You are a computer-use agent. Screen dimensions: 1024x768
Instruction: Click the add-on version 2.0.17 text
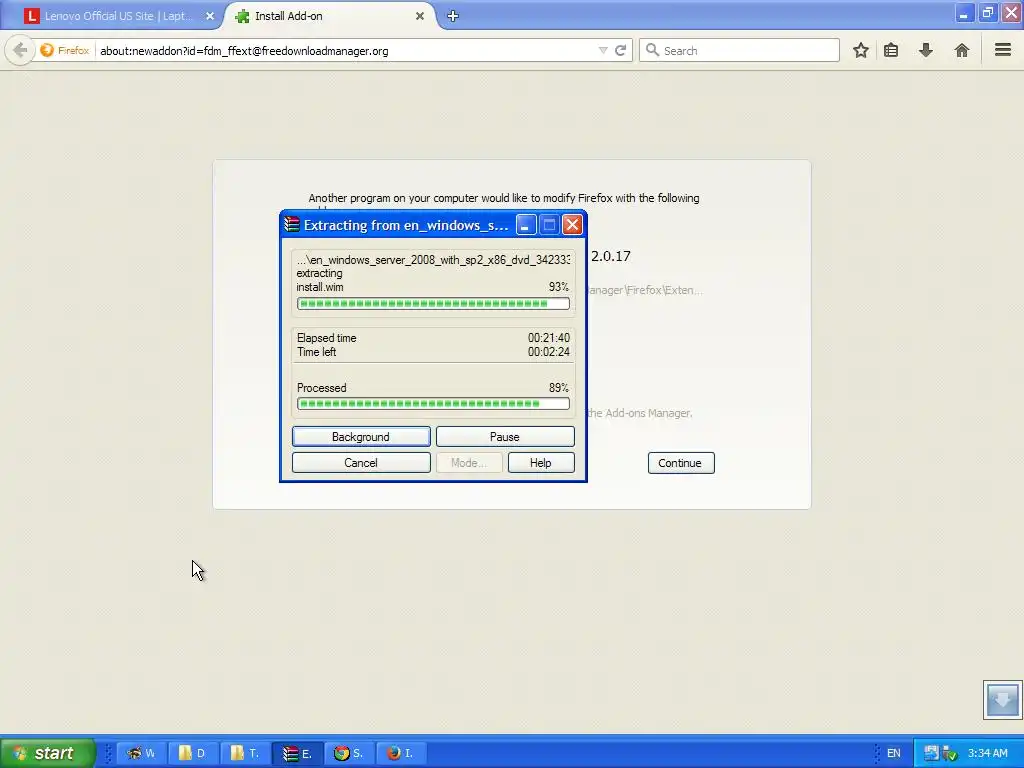click(x=611, y=256)
